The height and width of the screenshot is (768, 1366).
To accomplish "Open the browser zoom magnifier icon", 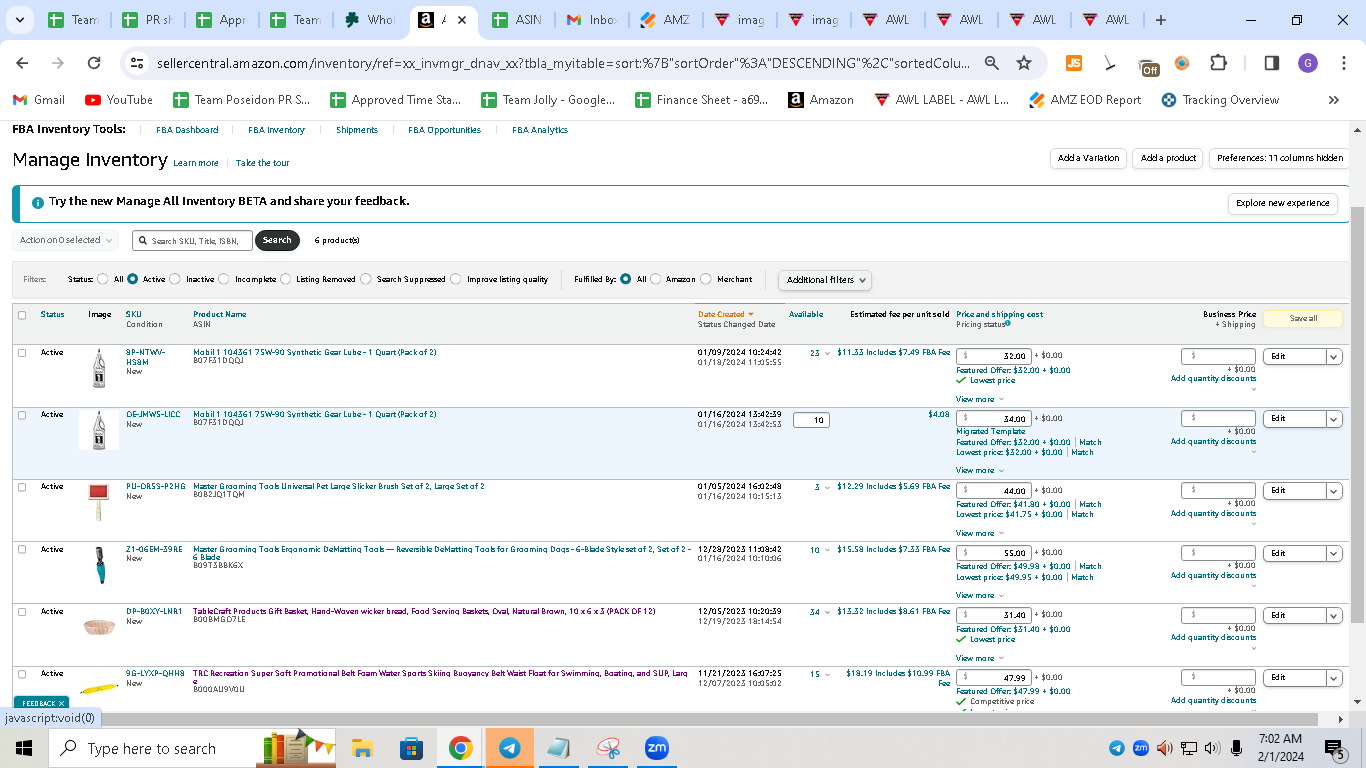I will click(x=992, y=63).
